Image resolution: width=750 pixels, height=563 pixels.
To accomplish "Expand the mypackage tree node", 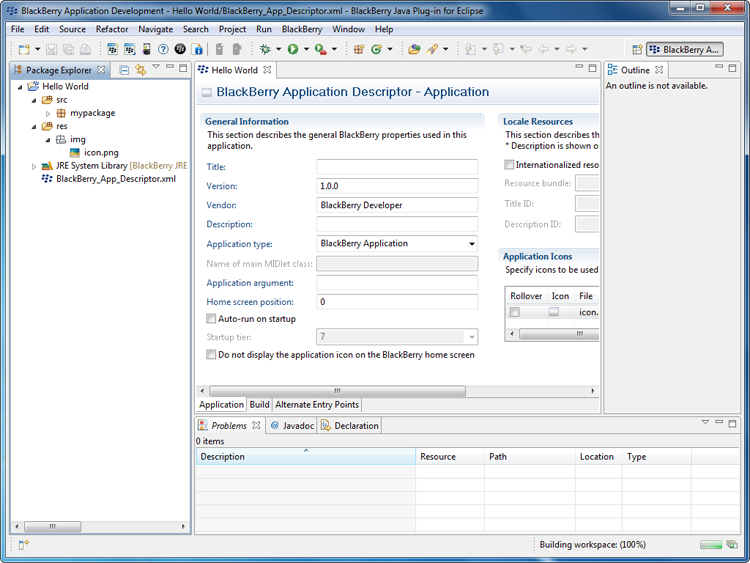I will click(47, 114).
